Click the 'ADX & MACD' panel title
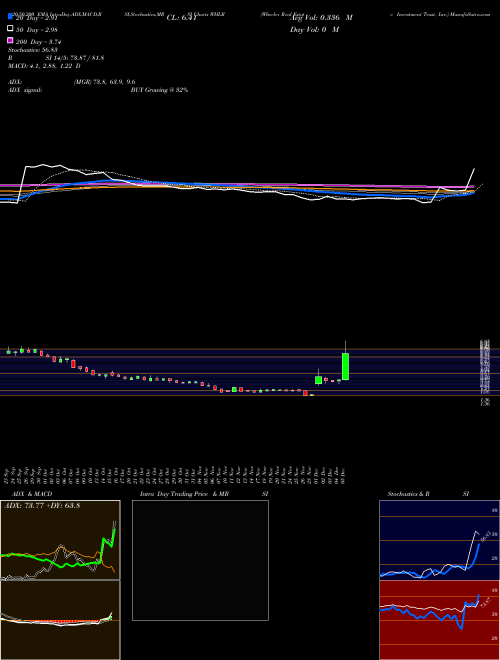500x660 pixels. point(32,494)
